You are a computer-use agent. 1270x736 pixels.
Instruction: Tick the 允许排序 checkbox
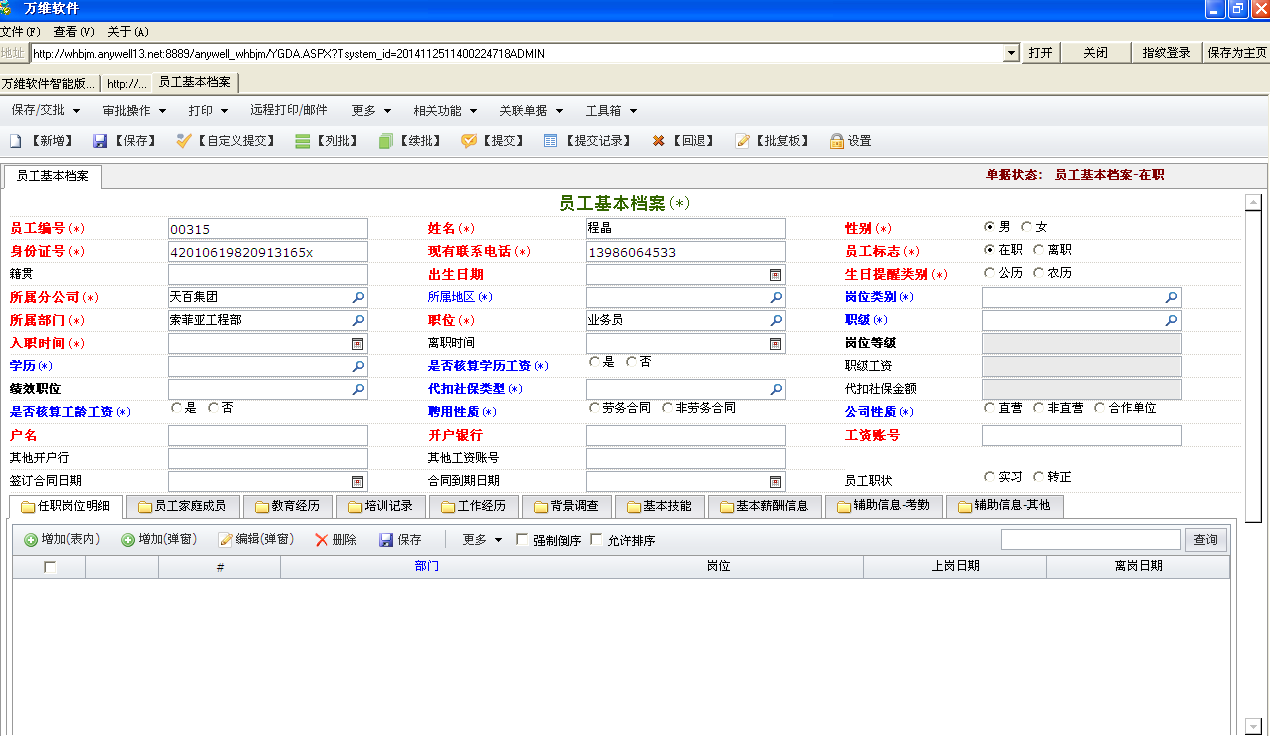[597, 540]
